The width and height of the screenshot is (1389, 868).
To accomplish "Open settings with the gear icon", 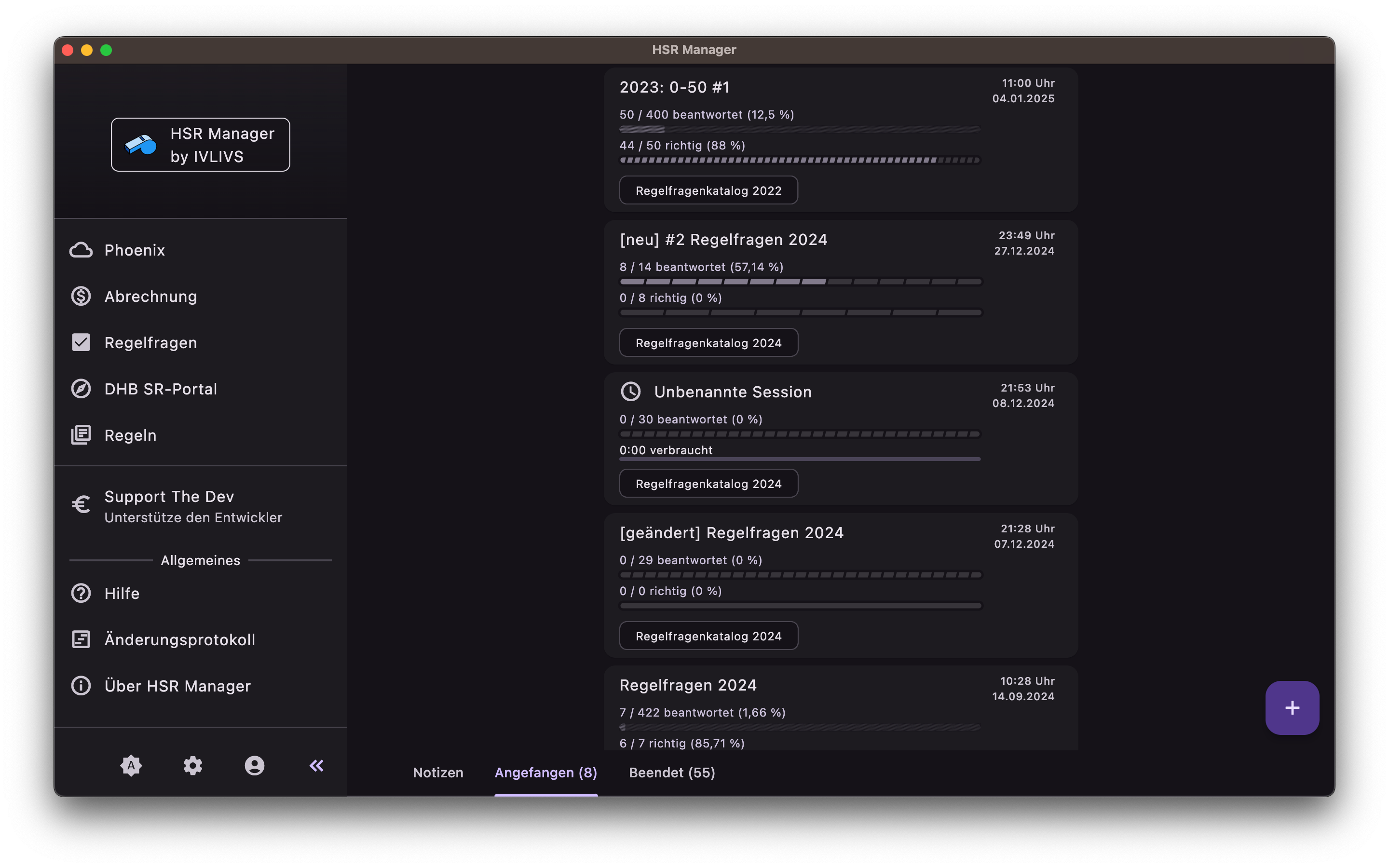I will pyautogui.click(x=193, y=765).
